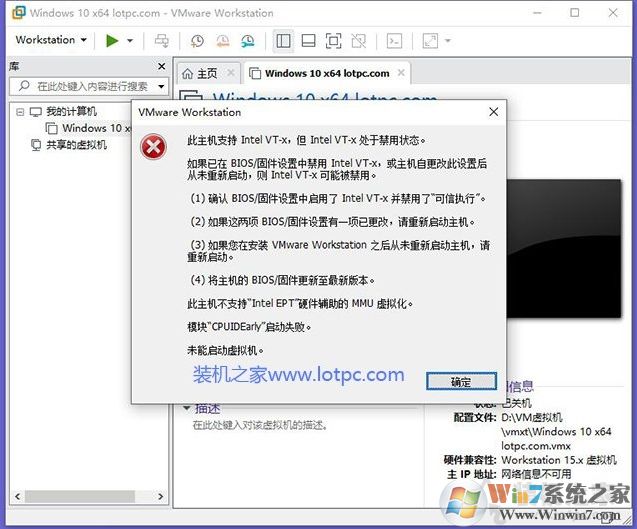Open the Workstation menu
The width and height of the screenshot is (637, 529).
(51, 40)
